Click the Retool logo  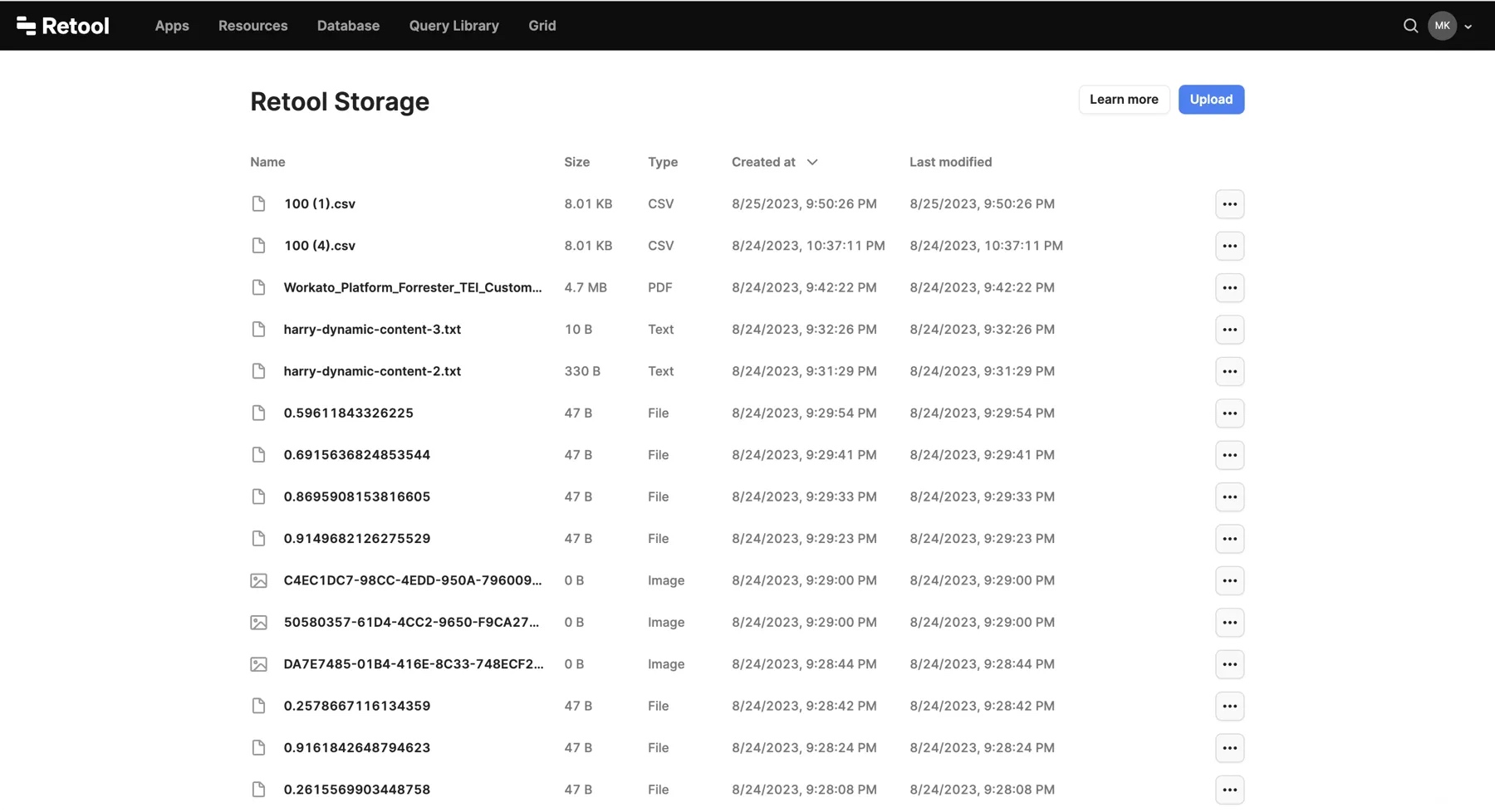63,26
